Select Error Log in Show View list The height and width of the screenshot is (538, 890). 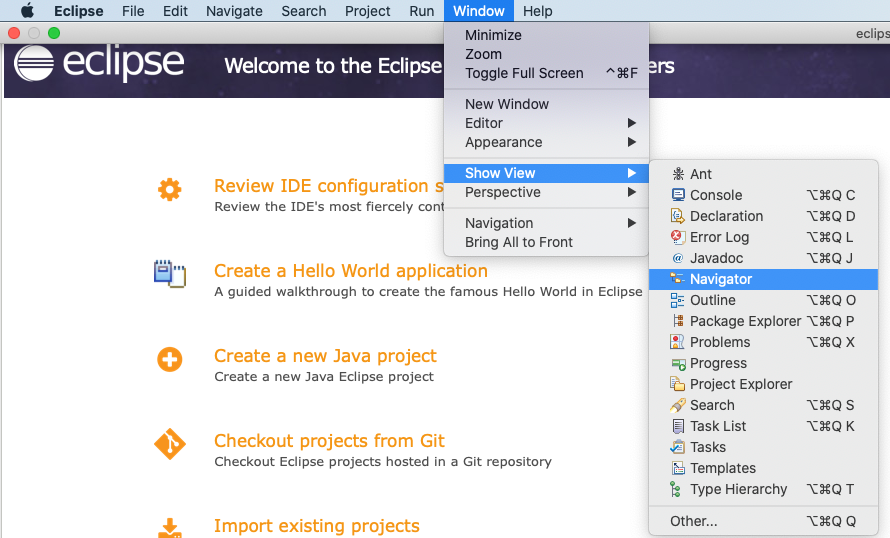[x=763, y=237]
